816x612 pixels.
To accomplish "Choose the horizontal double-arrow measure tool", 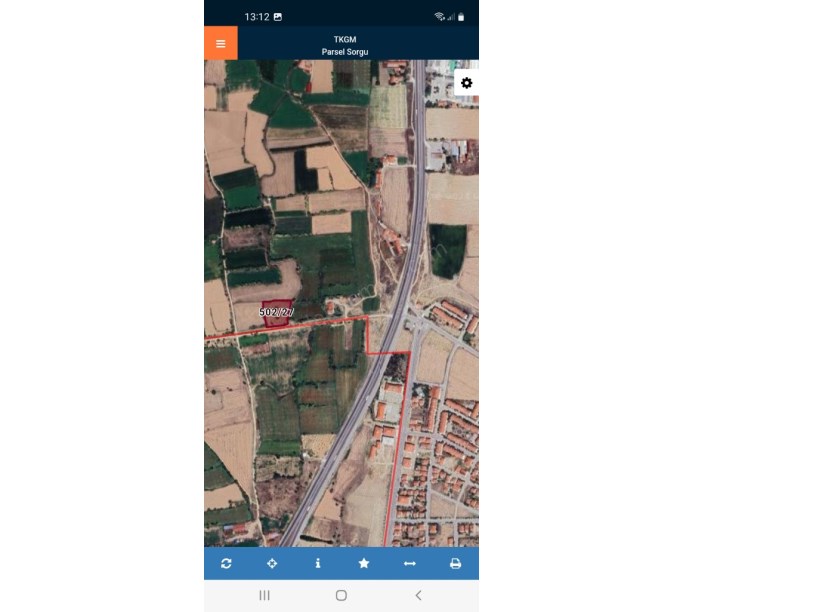I will 410,563.
